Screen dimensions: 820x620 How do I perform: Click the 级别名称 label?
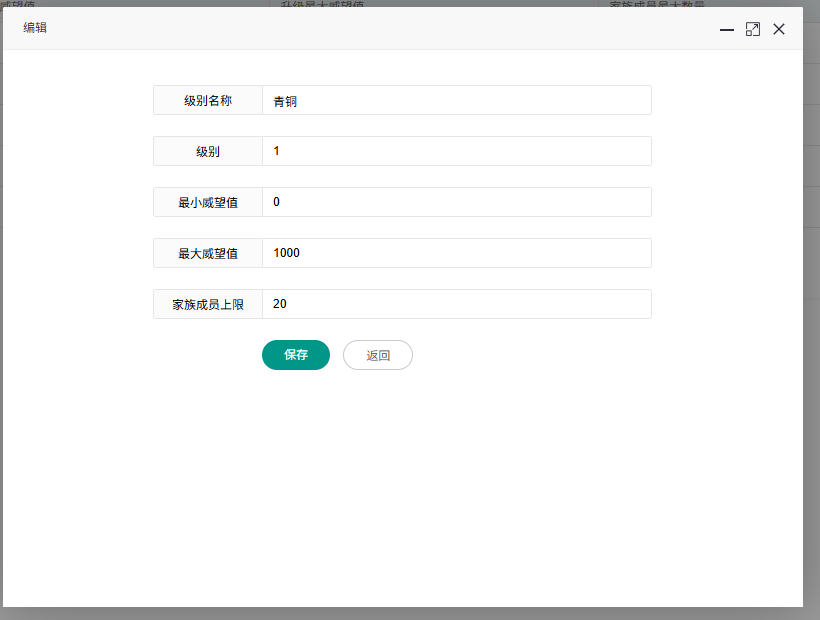click(208, 101)
